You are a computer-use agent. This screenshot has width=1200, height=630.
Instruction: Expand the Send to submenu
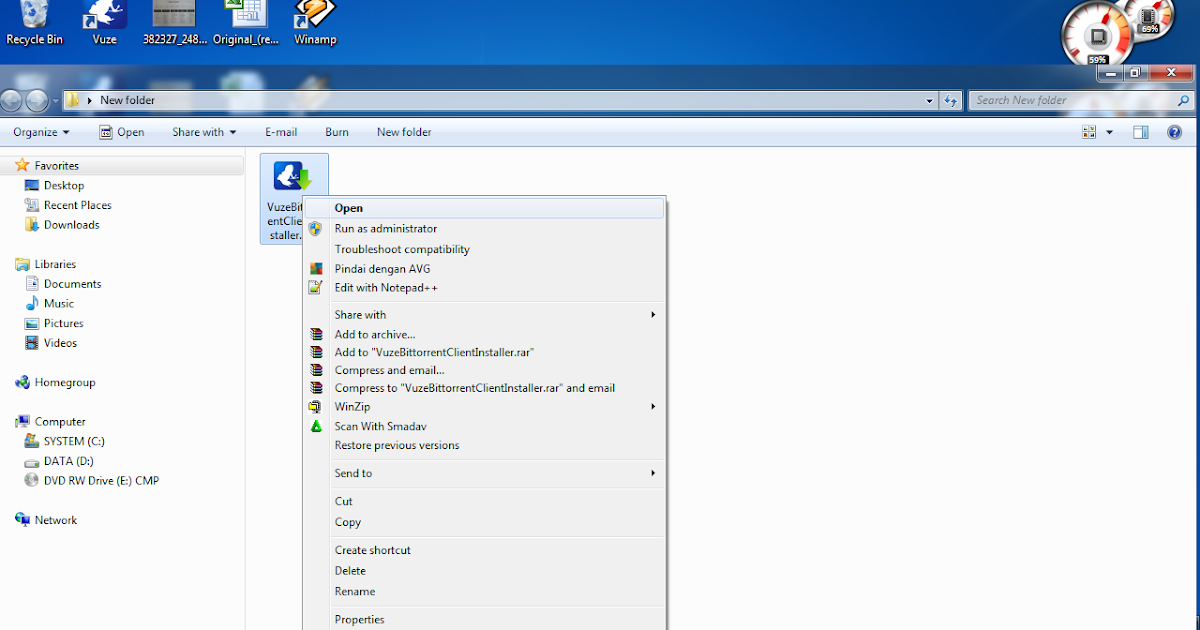(484, 473)
